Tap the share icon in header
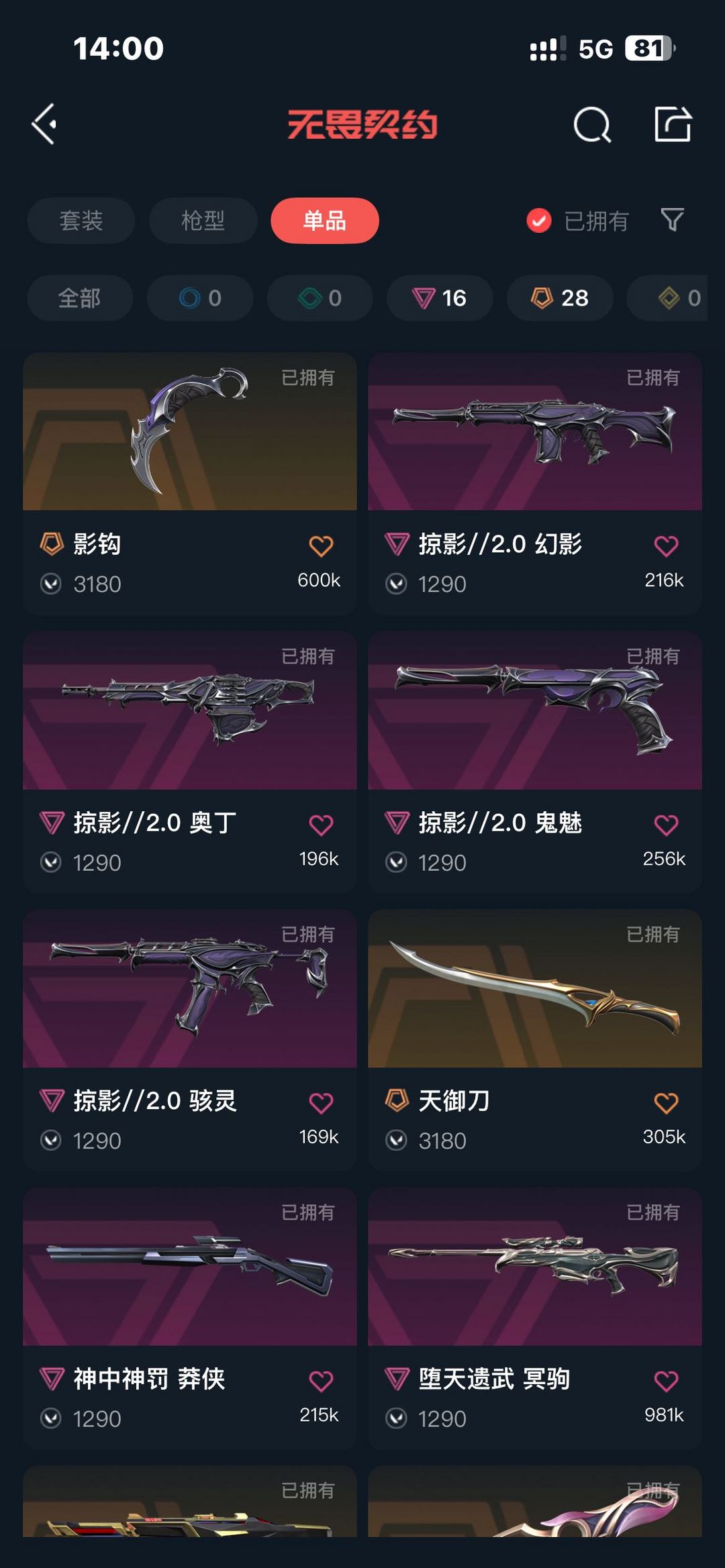This screenshot has width=725, height=1568. 673,124
